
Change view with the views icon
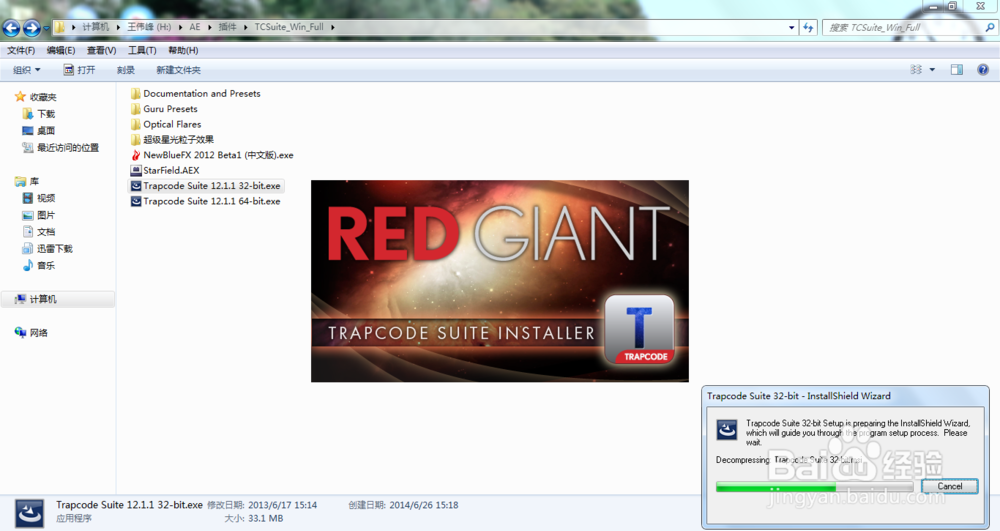[x=916, y=69]
